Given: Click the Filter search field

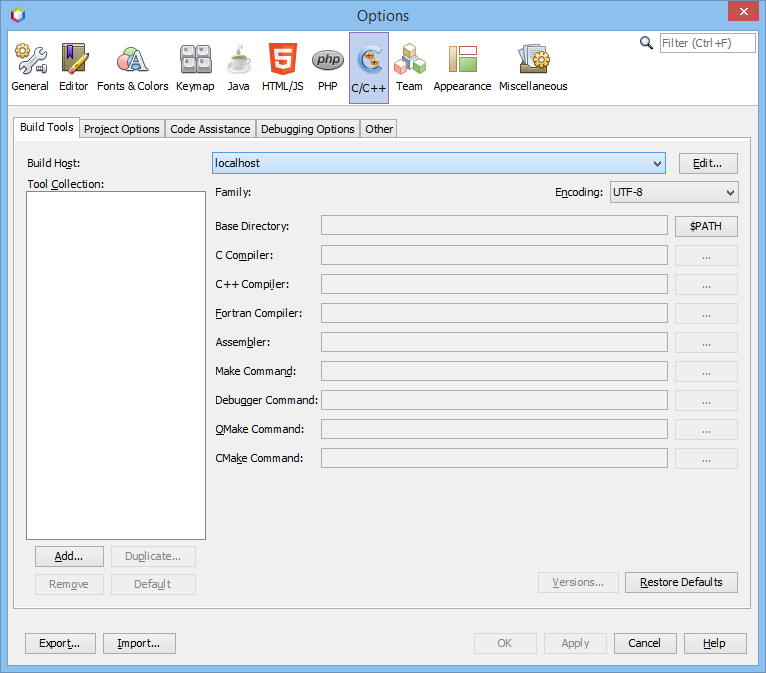Looking at the screenshot, I should (707, 43).
